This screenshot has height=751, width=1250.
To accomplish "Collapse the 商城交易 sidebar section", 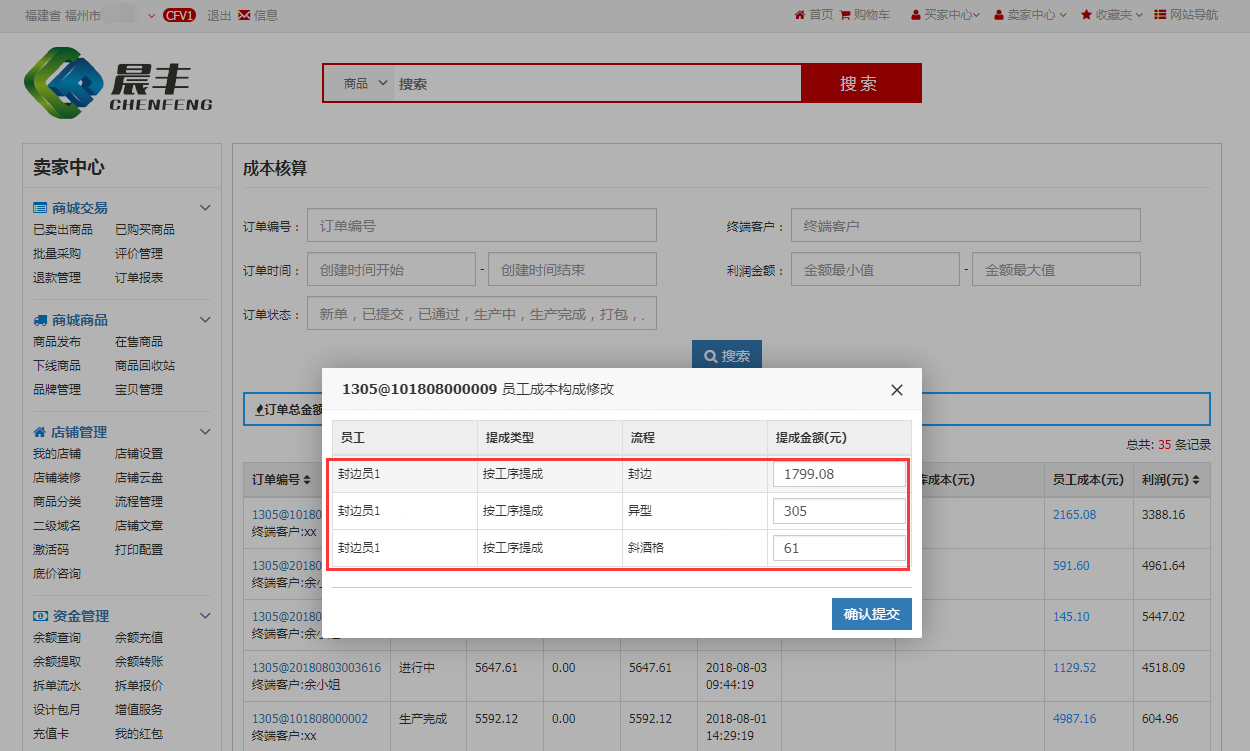I will click(x=205, y=208).
